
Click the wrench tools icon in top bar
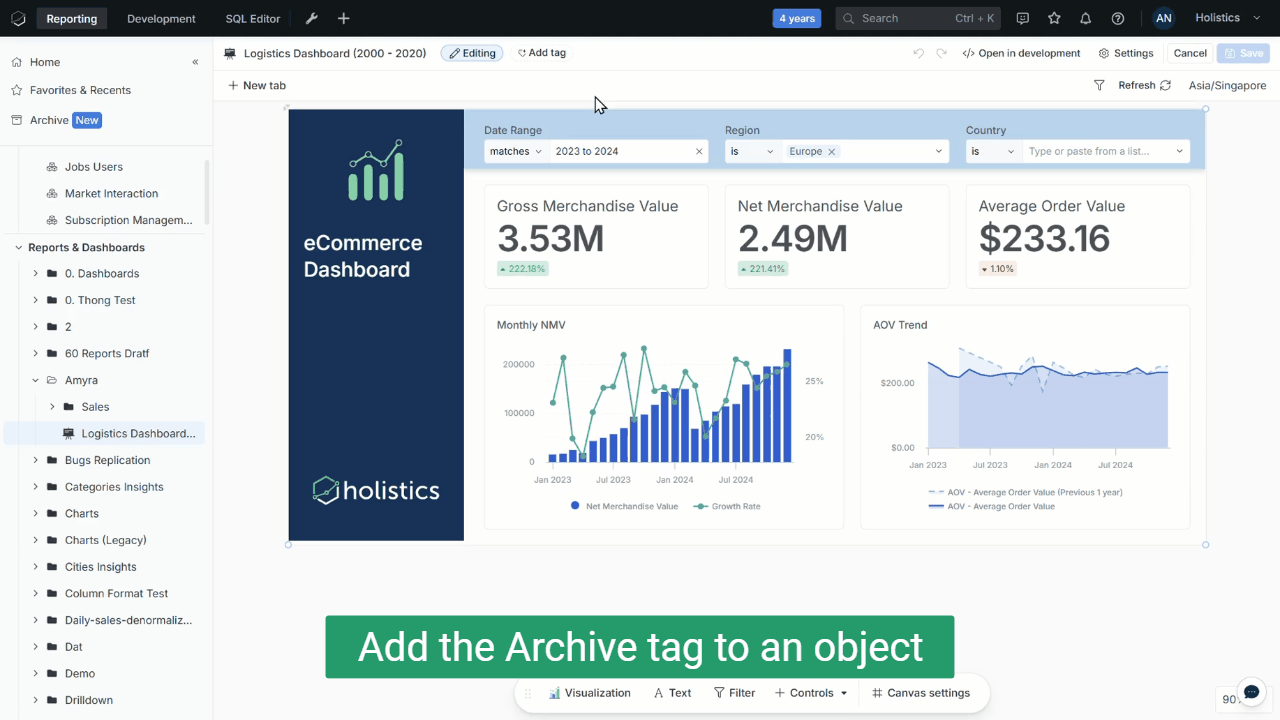point(311,19)
